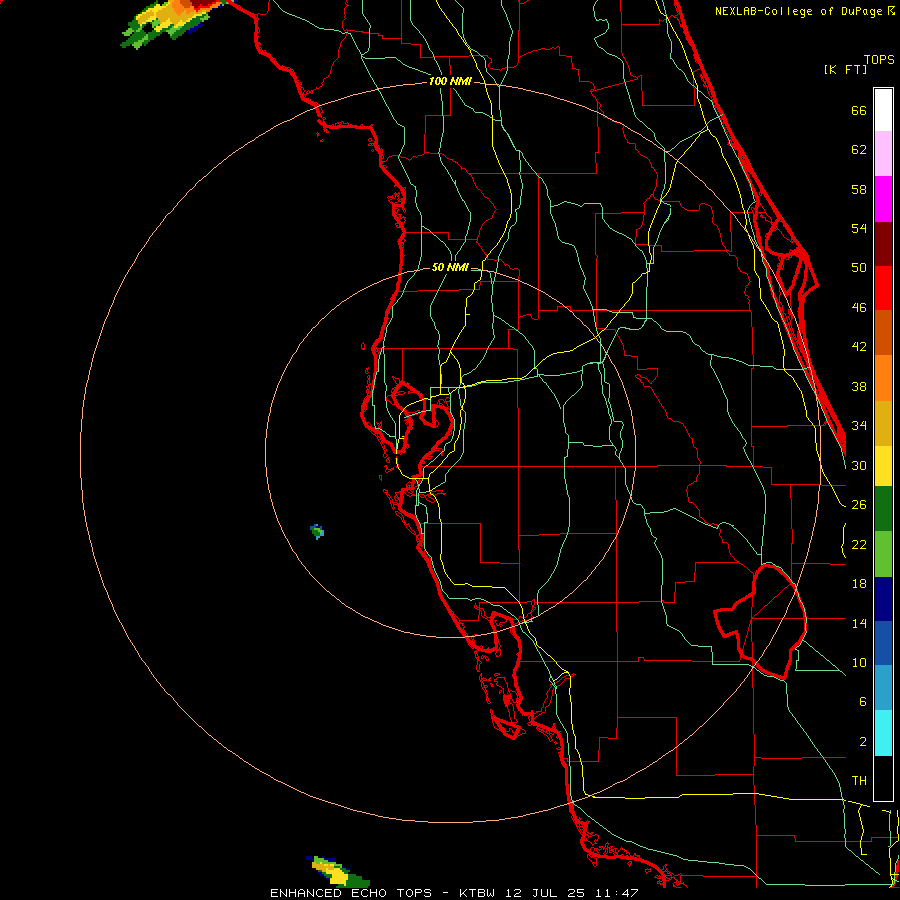This screenshot has width=900, height=900.
Task: Click the '11:47' timestamp
Action: pos(616,893)
